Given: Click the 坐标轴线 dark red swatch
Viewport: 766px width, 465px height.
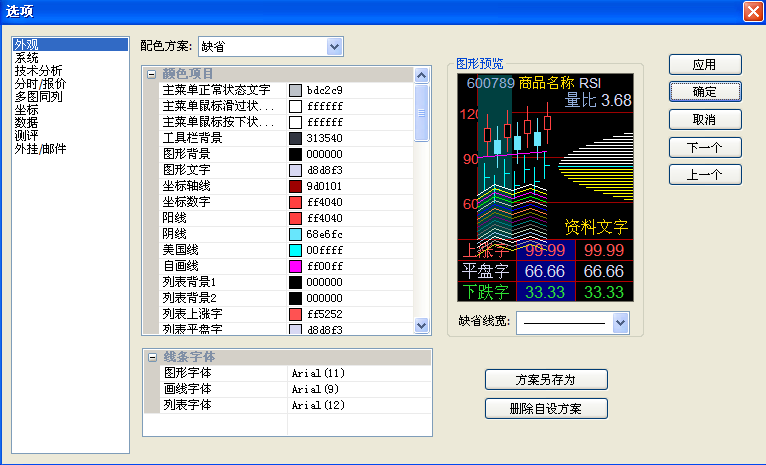Looking at the screenshot, I should click(295, 186).
